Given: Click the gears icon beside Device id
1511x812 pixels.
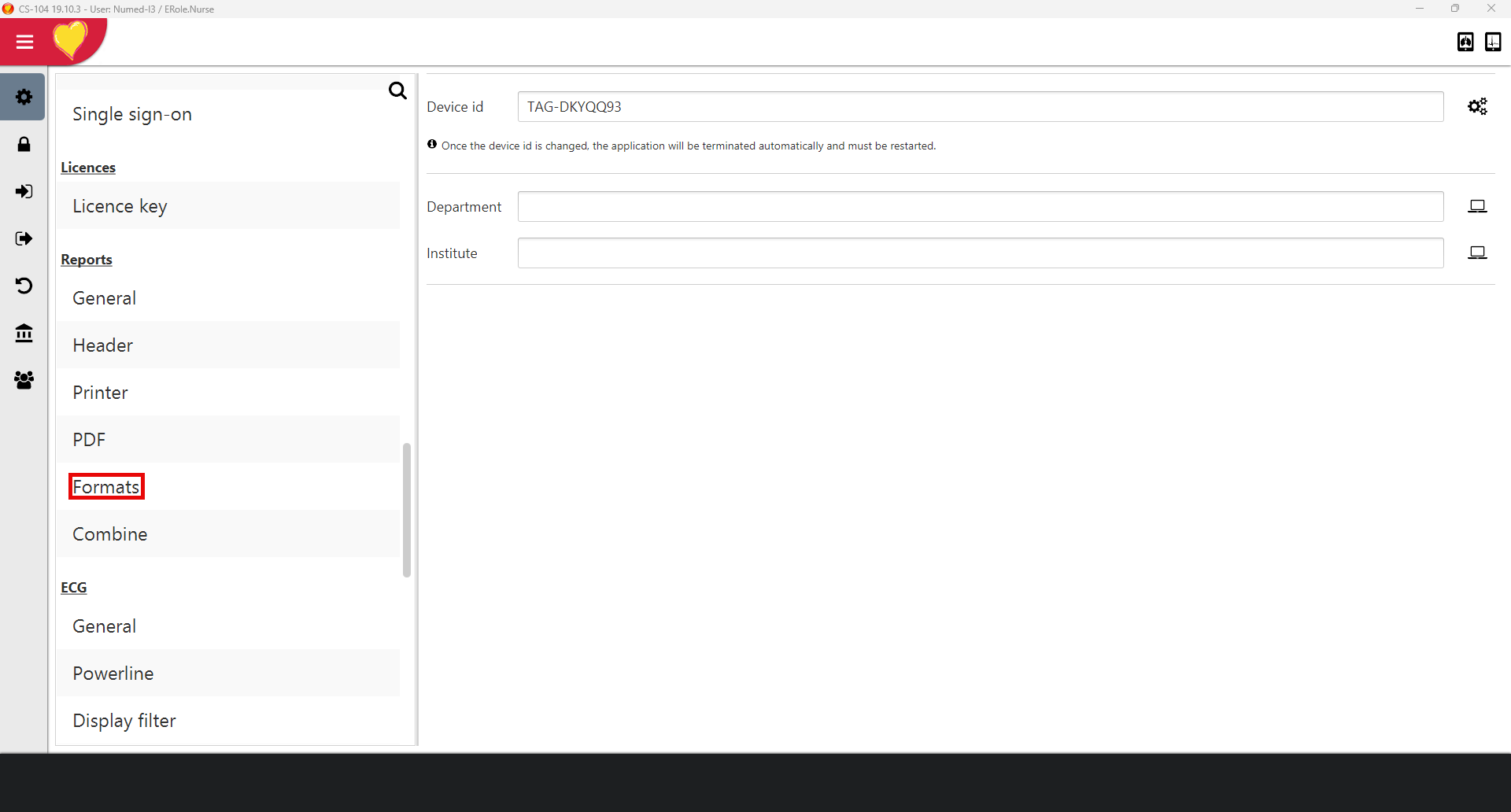Looking at the screenshot, I should coord(1477,106).
